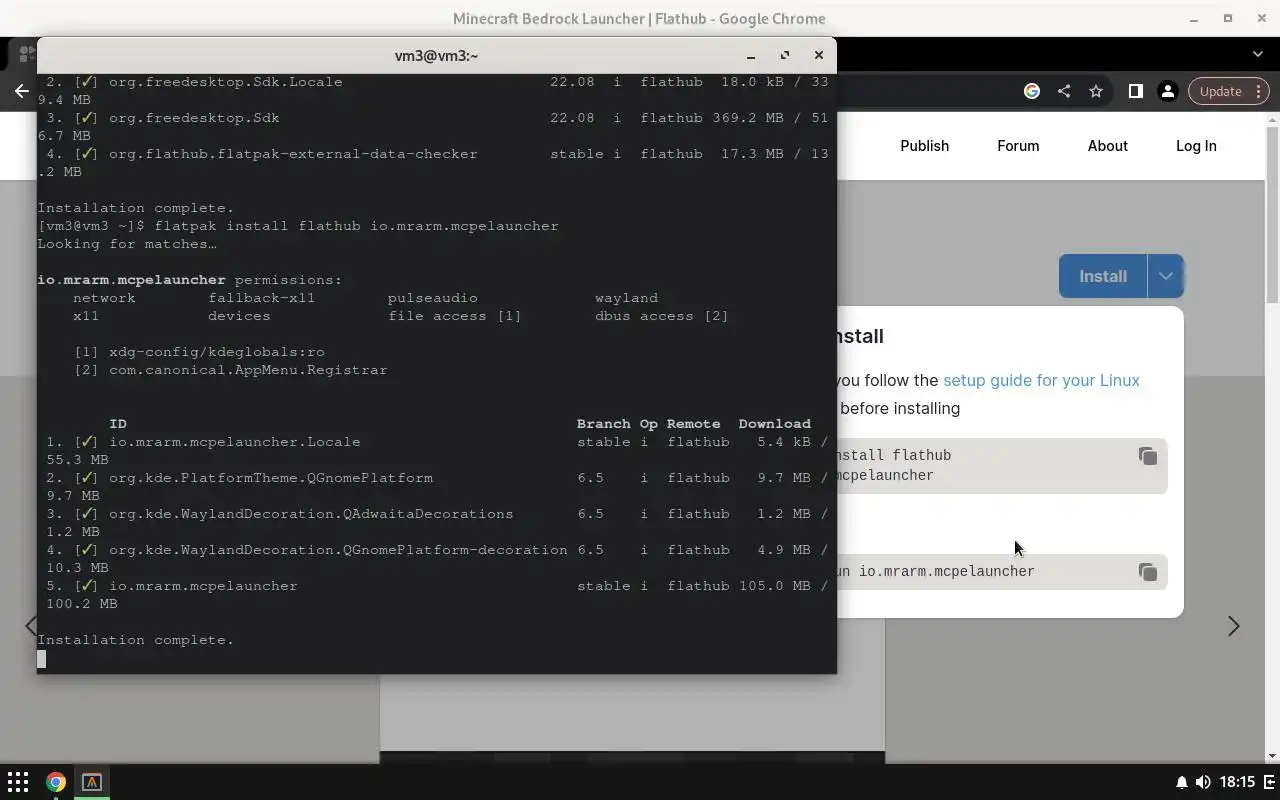1280x800 pixels.
Task: Click the terminal title vm3@vm3:~
Action: (436, 56)
